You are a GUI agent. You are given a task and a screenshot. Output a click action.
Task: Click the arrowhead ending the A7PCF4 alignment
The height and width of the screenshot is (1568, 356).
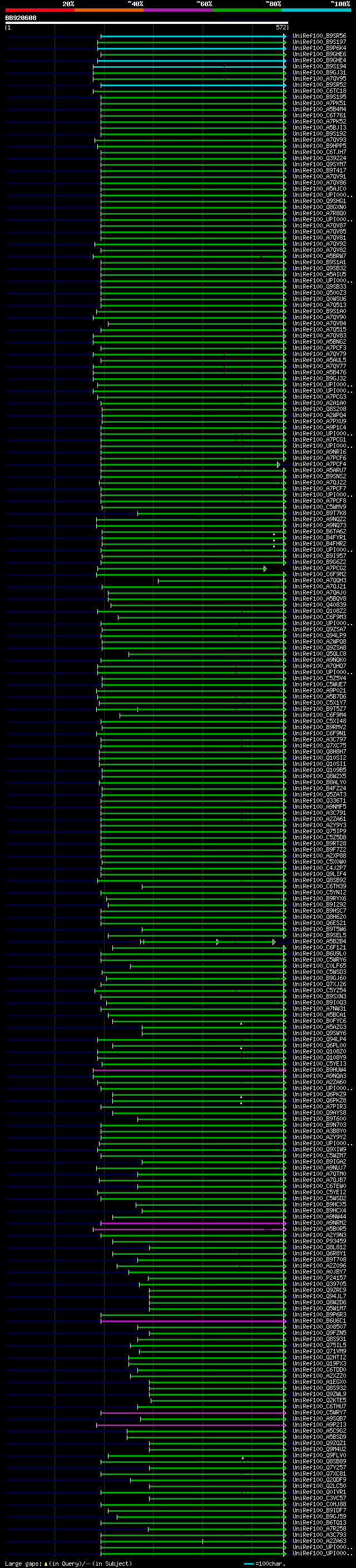coord(279,465)
